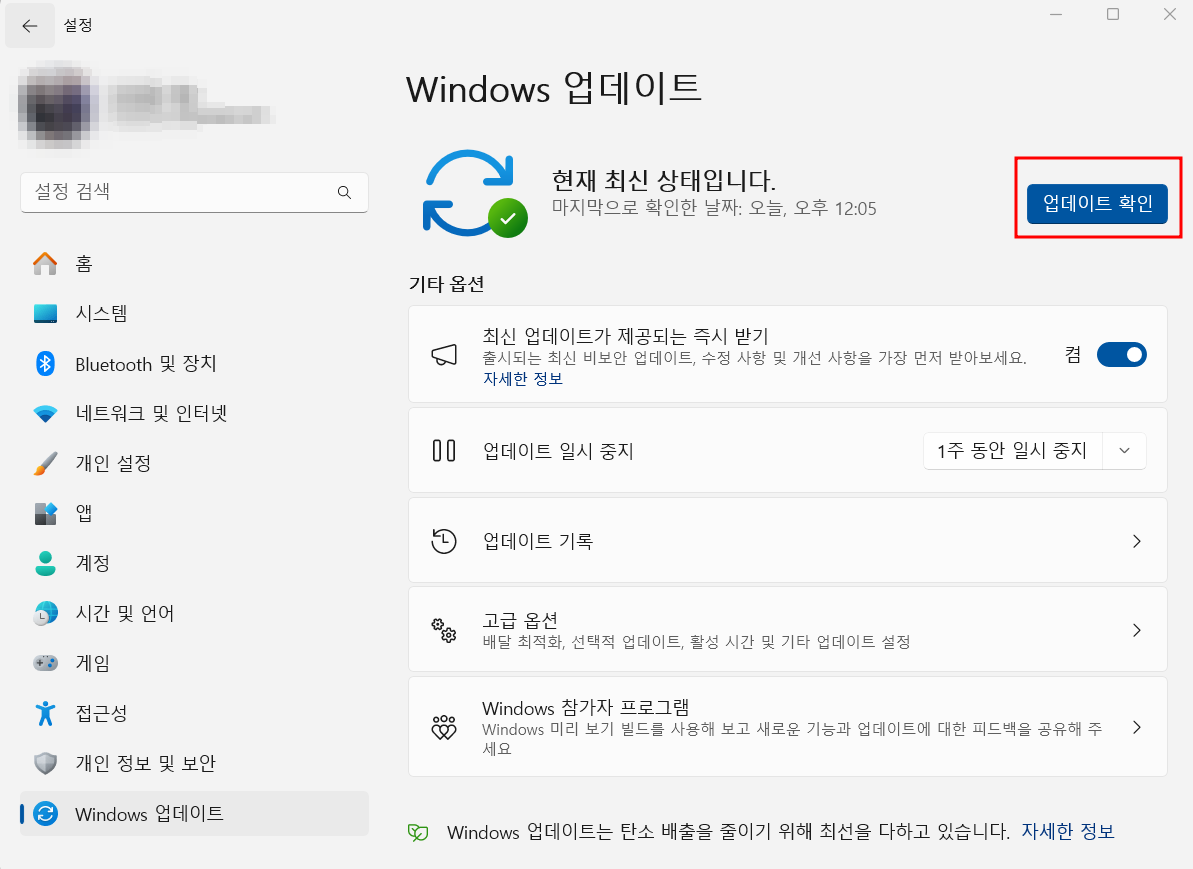1193x869 pixels.
Task: Select 네트워크 및 인터넷
Action: (x=194, y=414)
